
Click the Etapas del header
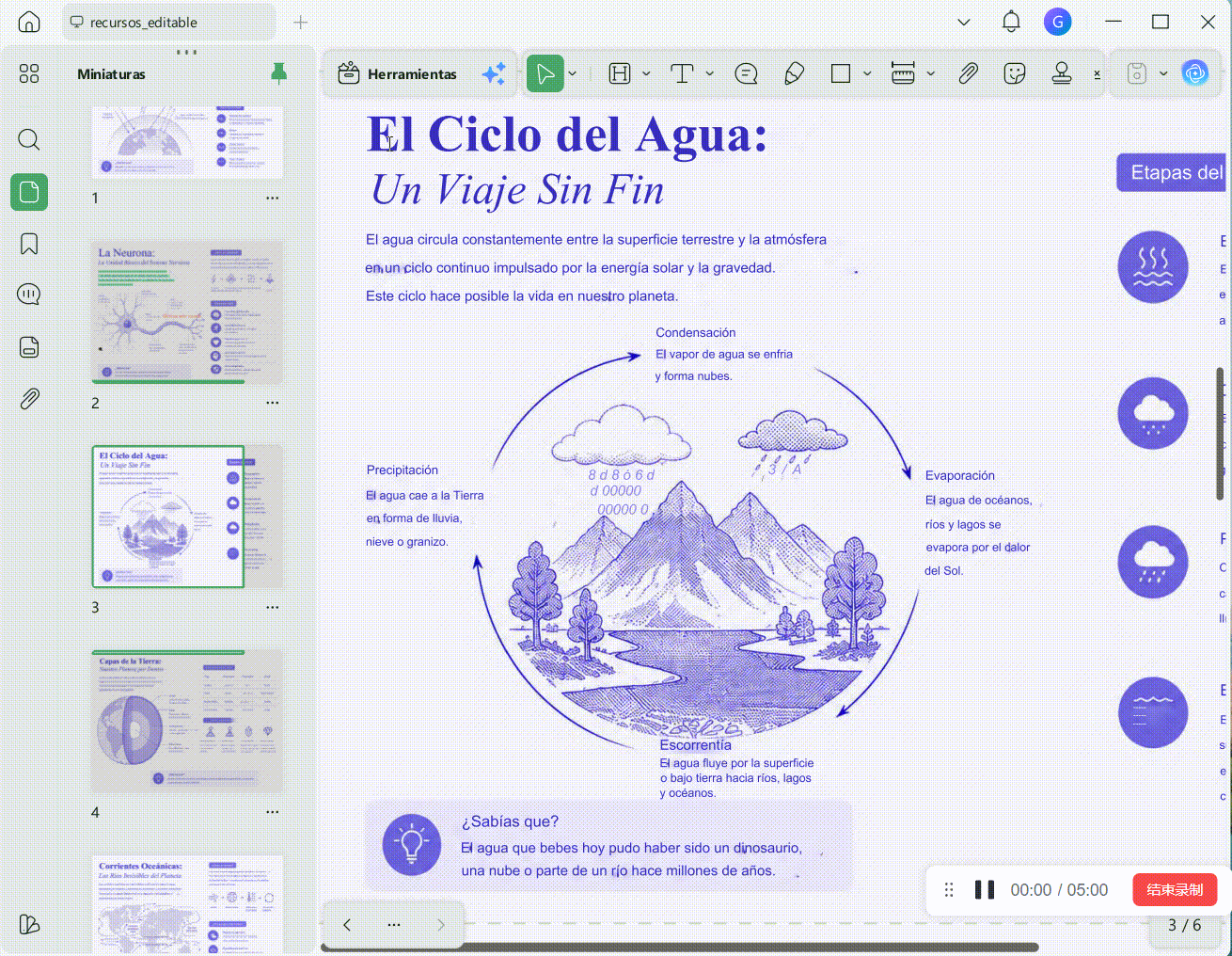coord(1172,172)
